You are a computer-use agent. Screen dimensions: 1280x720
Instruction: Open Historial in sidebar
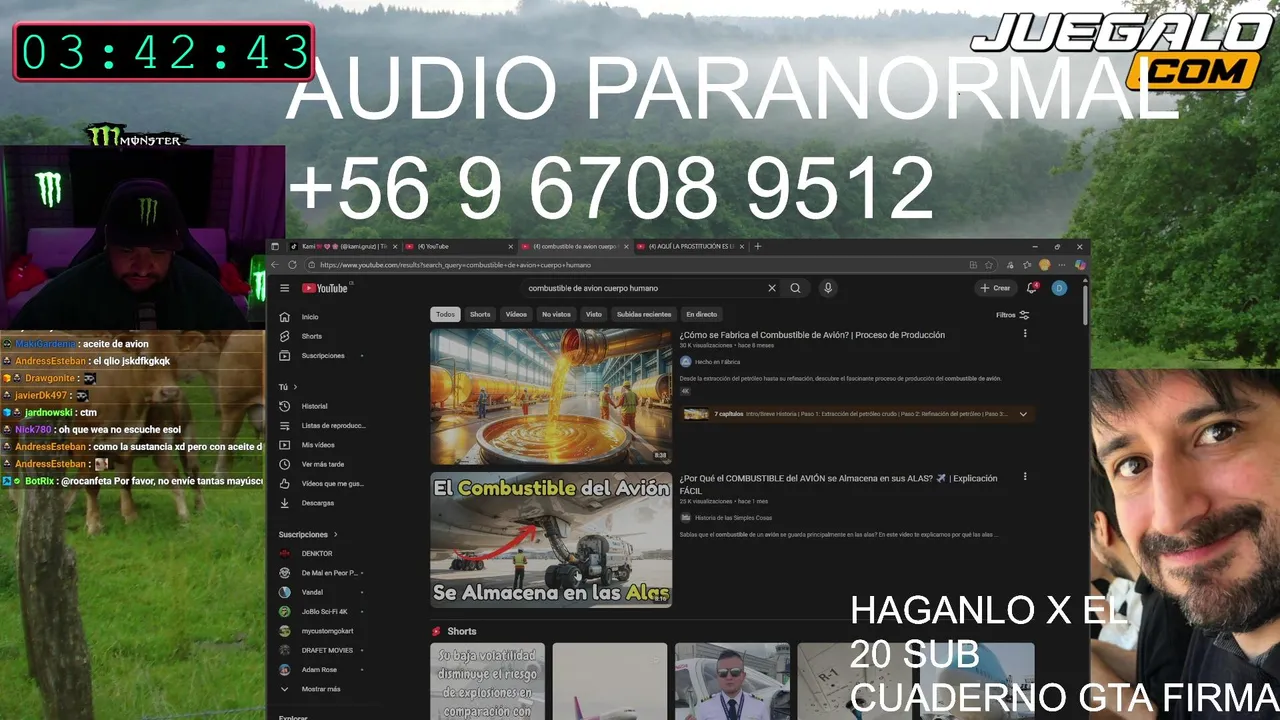tap(314, 406)
